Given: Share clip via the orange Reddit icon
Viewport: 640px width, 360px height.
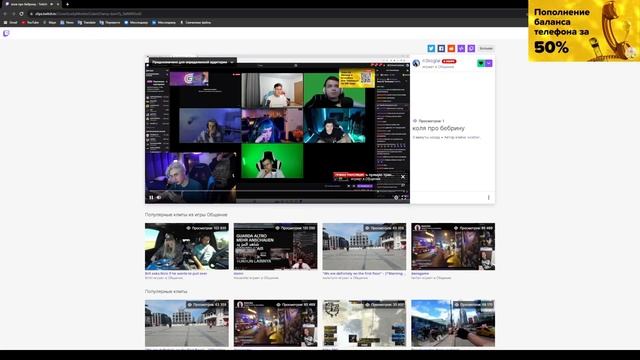Looking at the screenshot, I should 451,49.
